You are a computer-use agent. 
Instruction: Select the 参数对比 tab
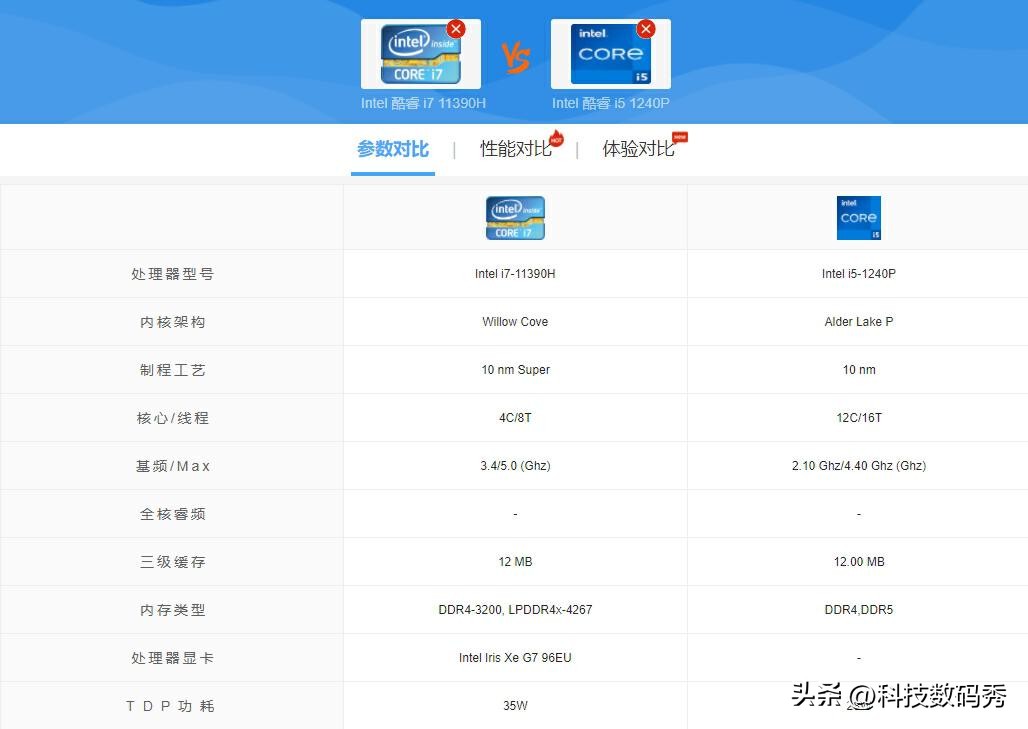[x=391, y=148]
